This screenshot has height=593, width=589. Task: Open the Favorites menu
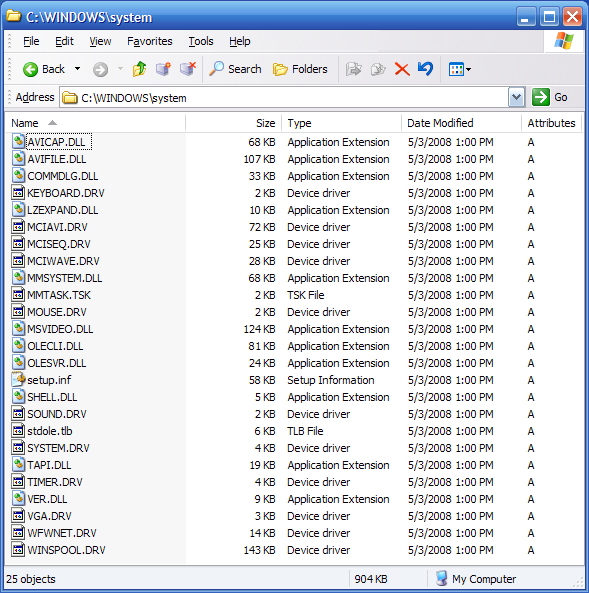(150, 41)
